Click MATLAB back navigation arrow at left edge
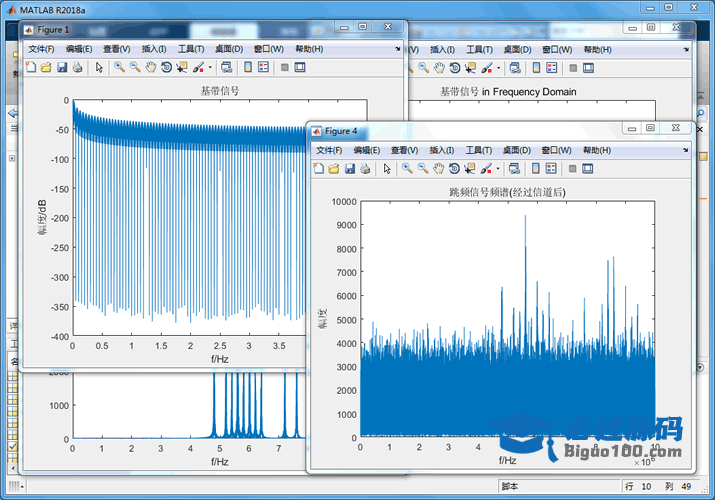This screenshot has width=715, height=500. pos(13,113)
